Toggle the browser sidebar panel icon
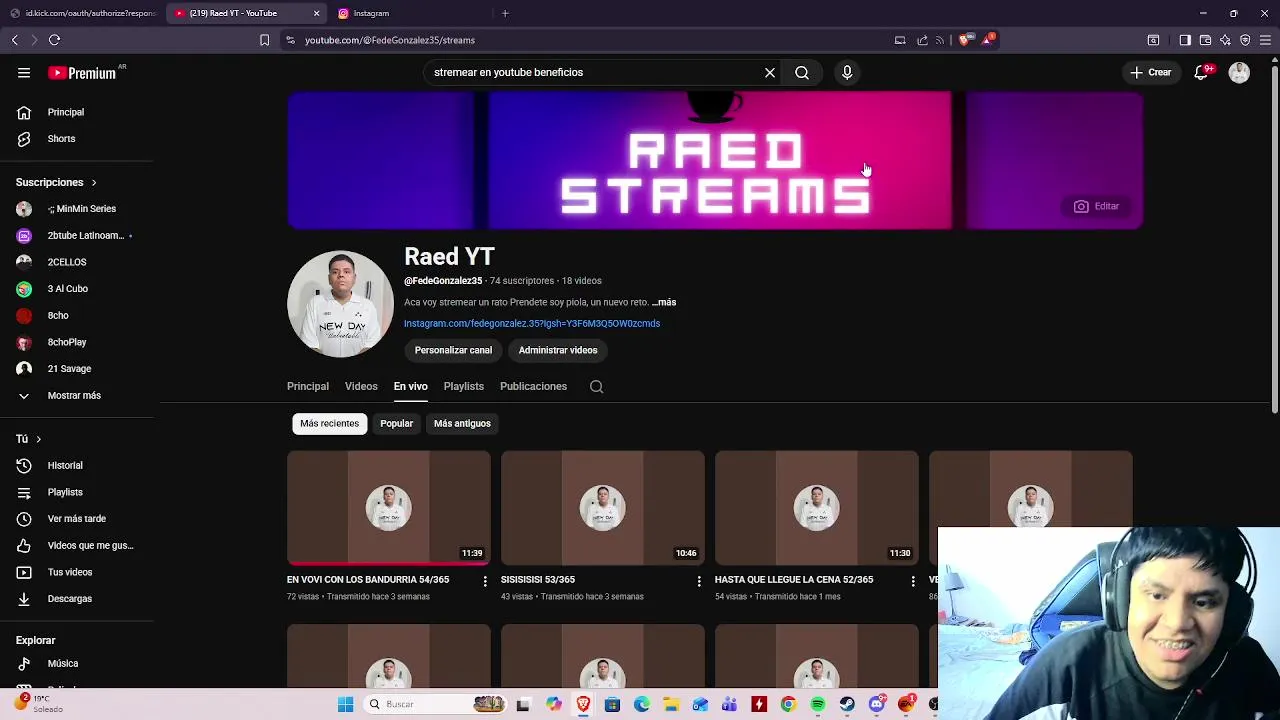The width and height of the screenshot is (1280, 720). click(1185, 40)
